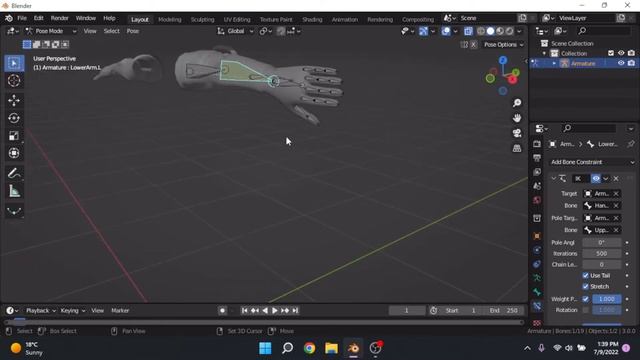Screen dimensions: 640x360
Task: Click the Iterations 500 field
Action: pos(601,253)
